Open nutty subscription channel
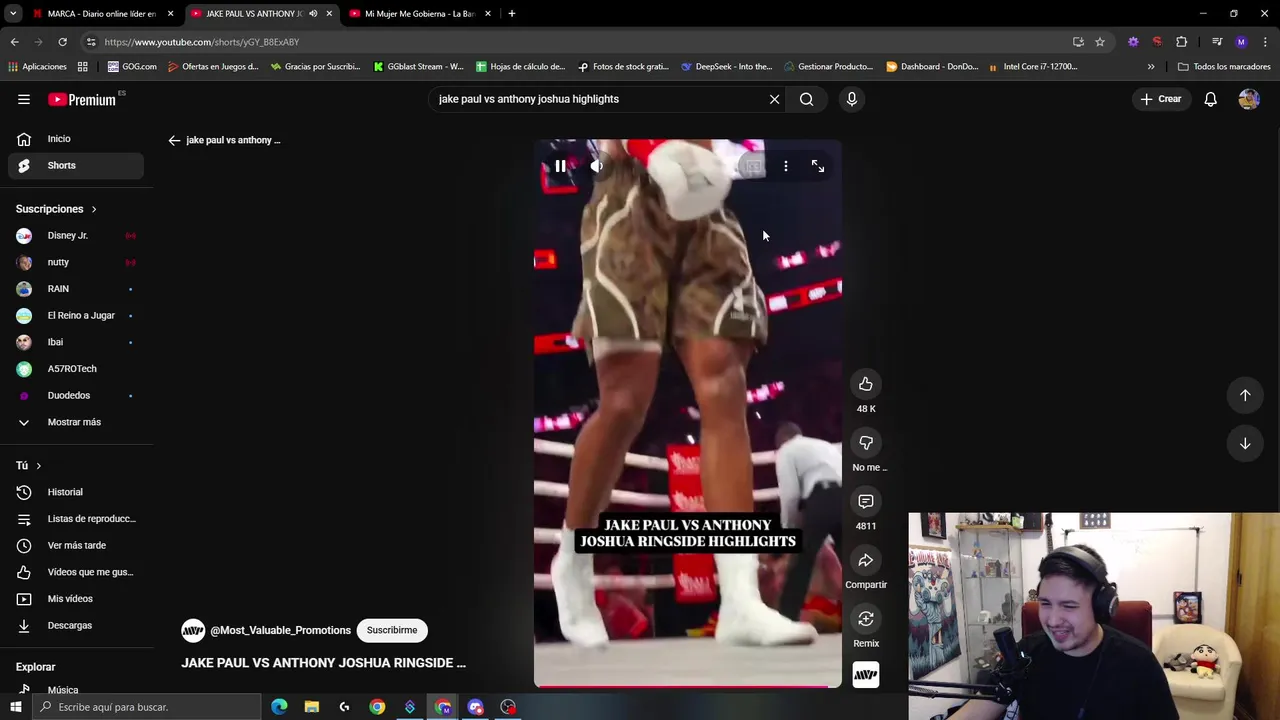Image resolution: width=1280 pixels, height=720 pixels. (76, 262)
